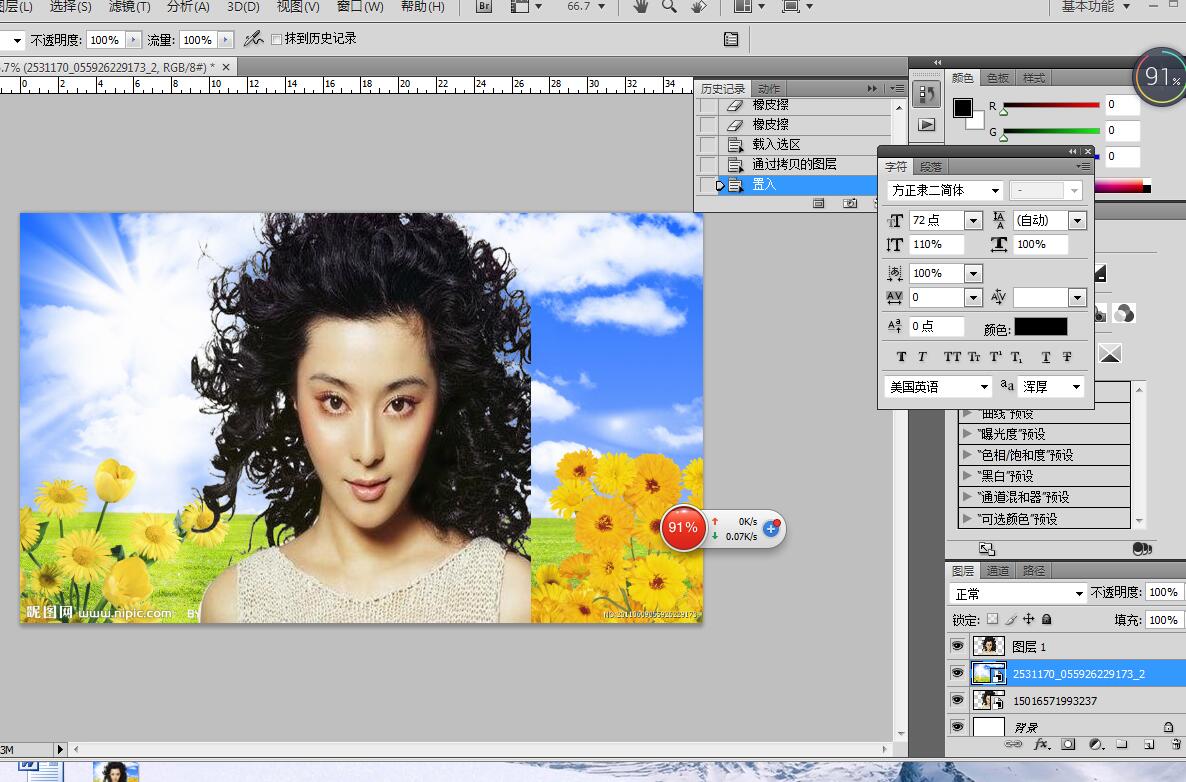Delete layer using the trash icon
Viewport: 1186px width, 782px height.
(x=1175, y=745)
